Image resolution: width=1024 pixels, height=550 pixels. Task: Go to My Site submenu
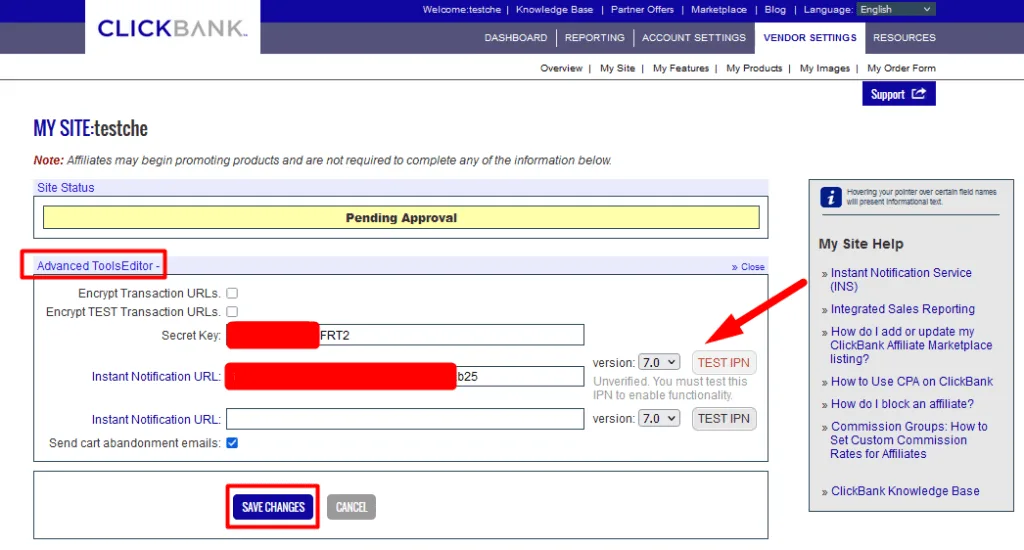click(x=617, y=68)
